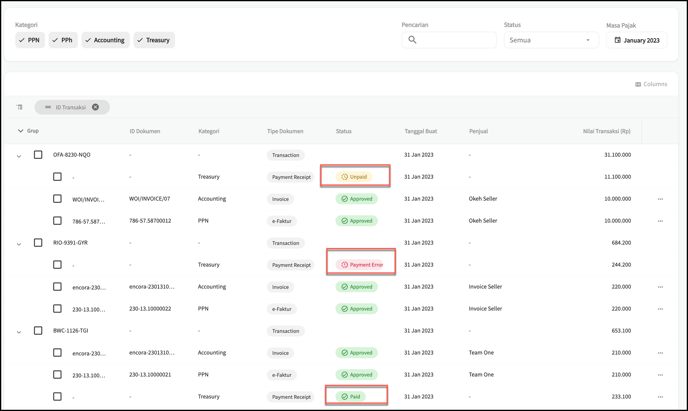
Task: Open the Status dropdown showing Semua
Action: [x=550, y=40]
